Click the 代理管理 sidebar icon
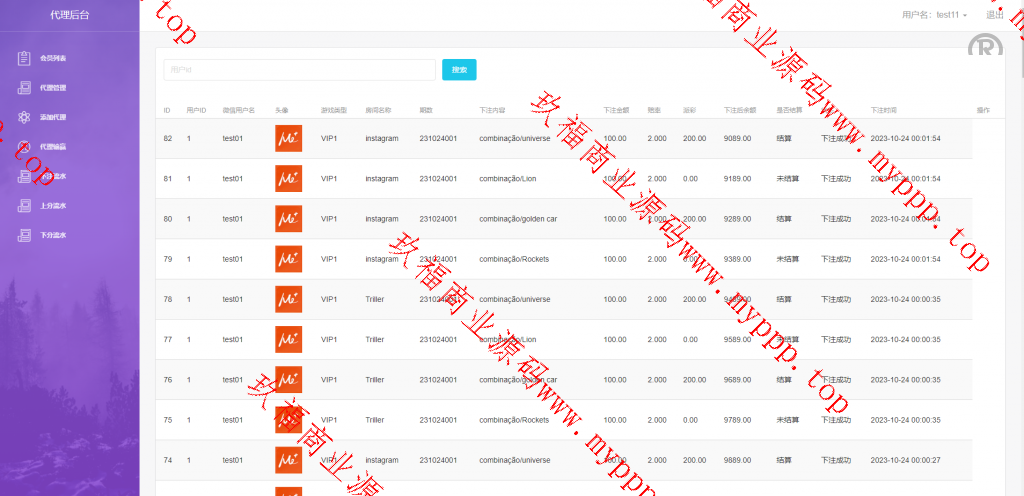This screenshot has height=496, width=1024. (x=24, y=88)
